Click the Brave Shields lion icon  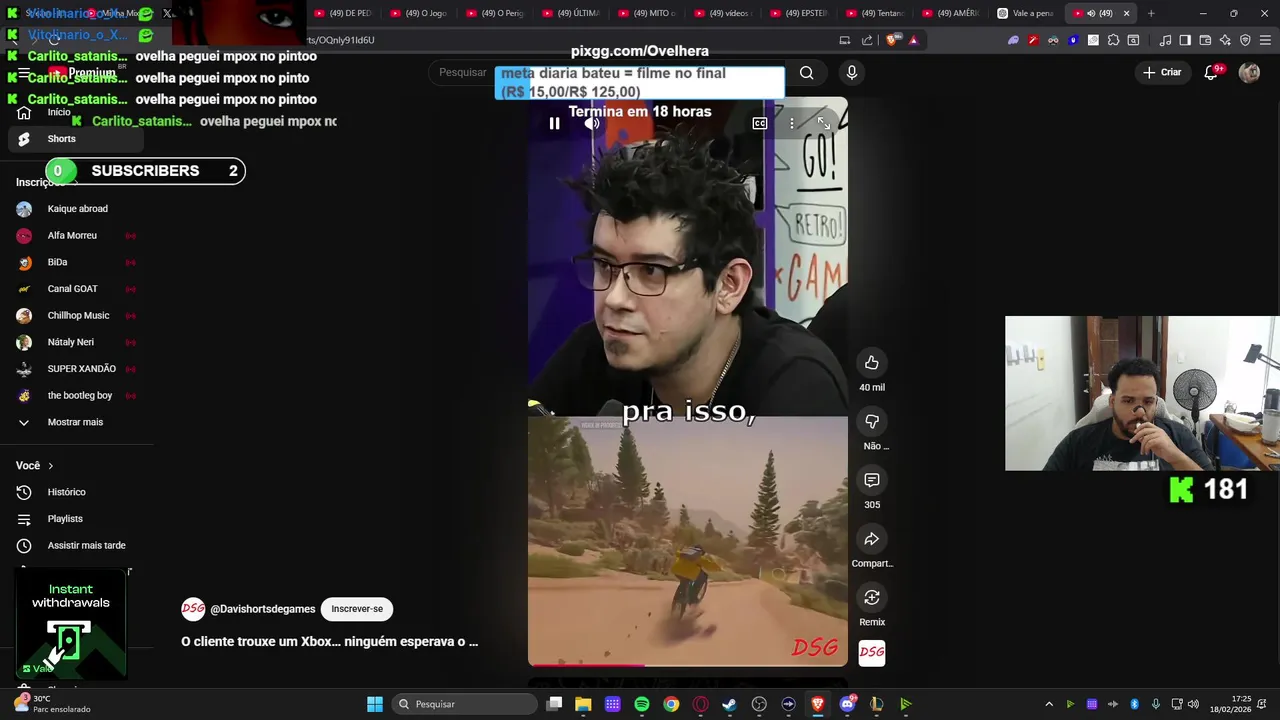click(892, 40)
